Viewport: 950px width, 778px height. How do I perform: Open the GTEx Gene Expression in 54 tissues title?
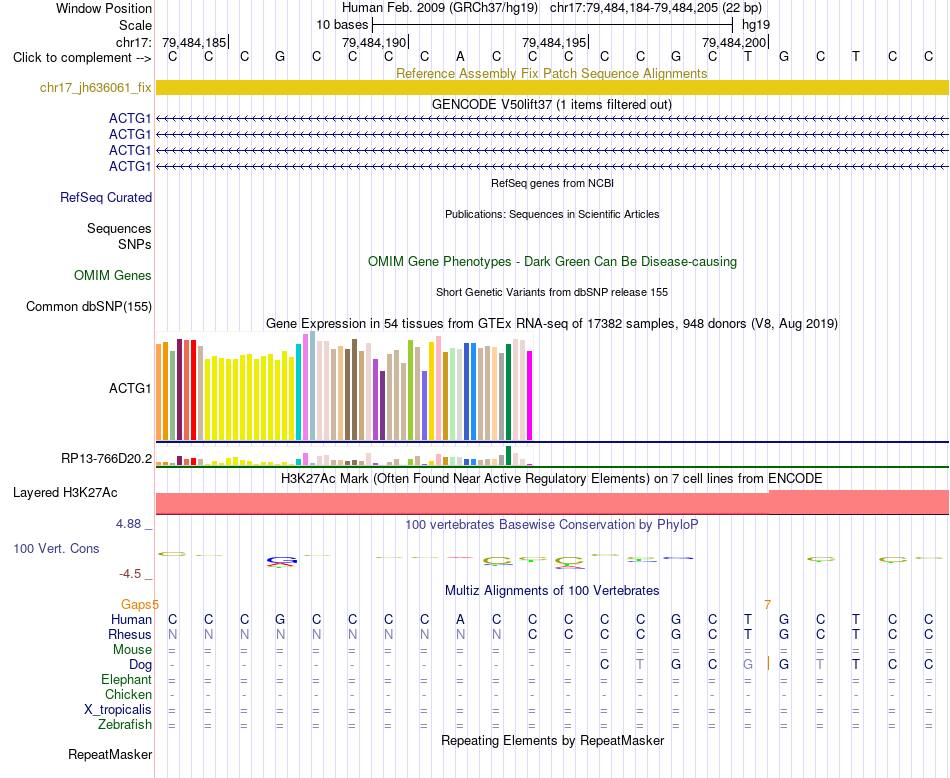(x=552, y=324)
